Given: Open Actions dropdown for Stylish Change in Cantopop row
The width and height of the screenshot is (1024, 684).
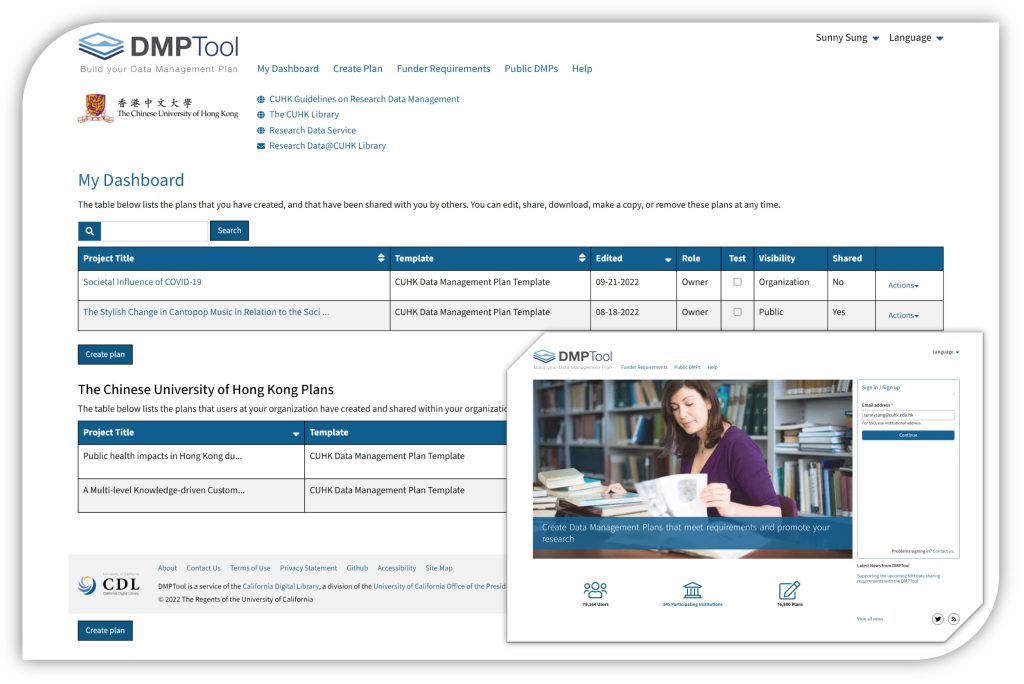Looking at the screenshot, I should [903, 316].
